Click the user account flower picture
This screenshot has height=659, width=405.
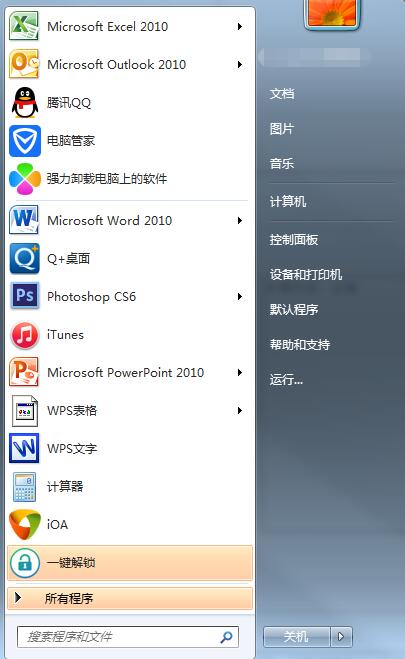coord(332,13)
